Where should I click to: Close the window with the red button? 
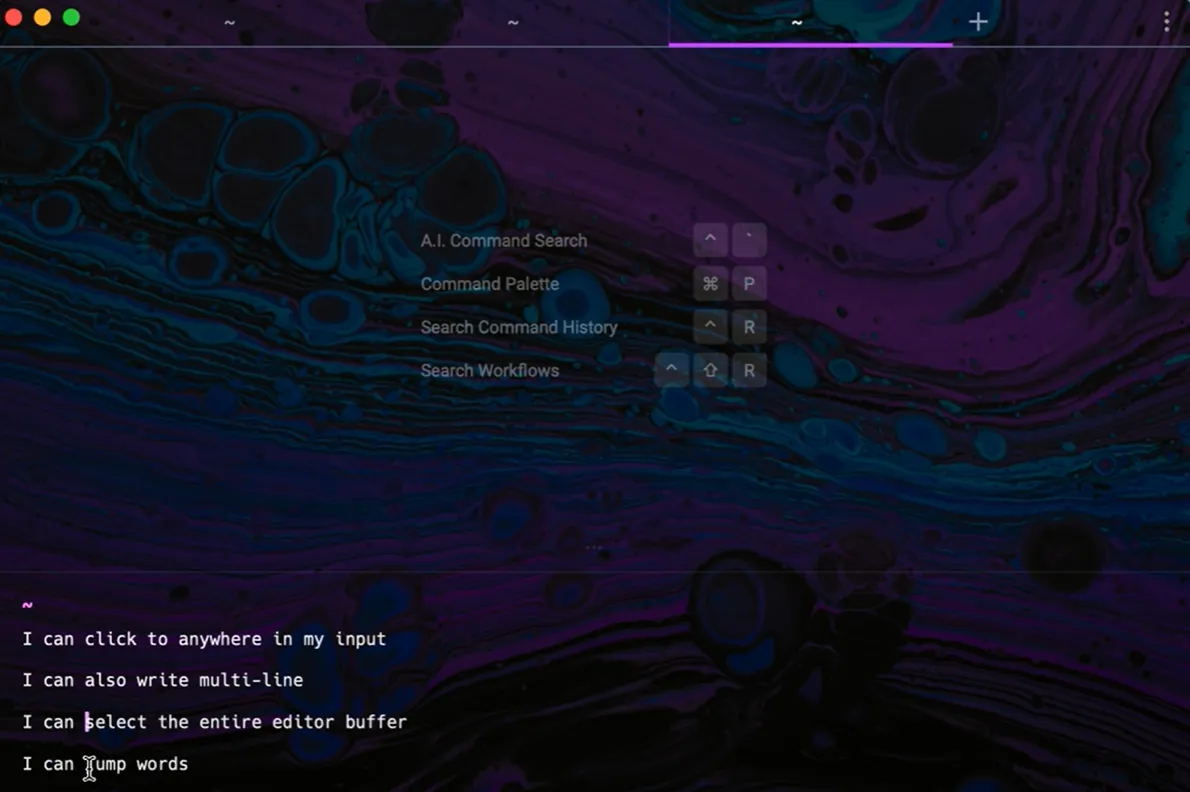tap(13, 17)
